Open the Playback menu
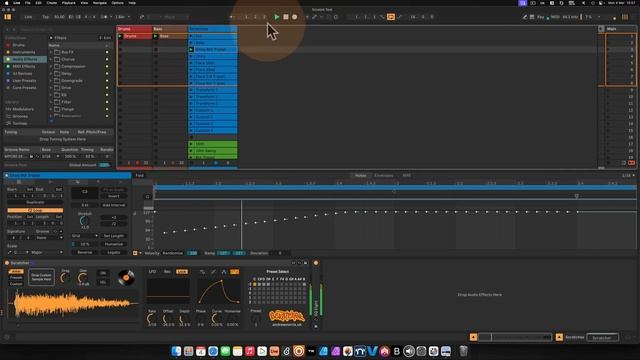The image size is (640, 360). [x=69, y=3]
